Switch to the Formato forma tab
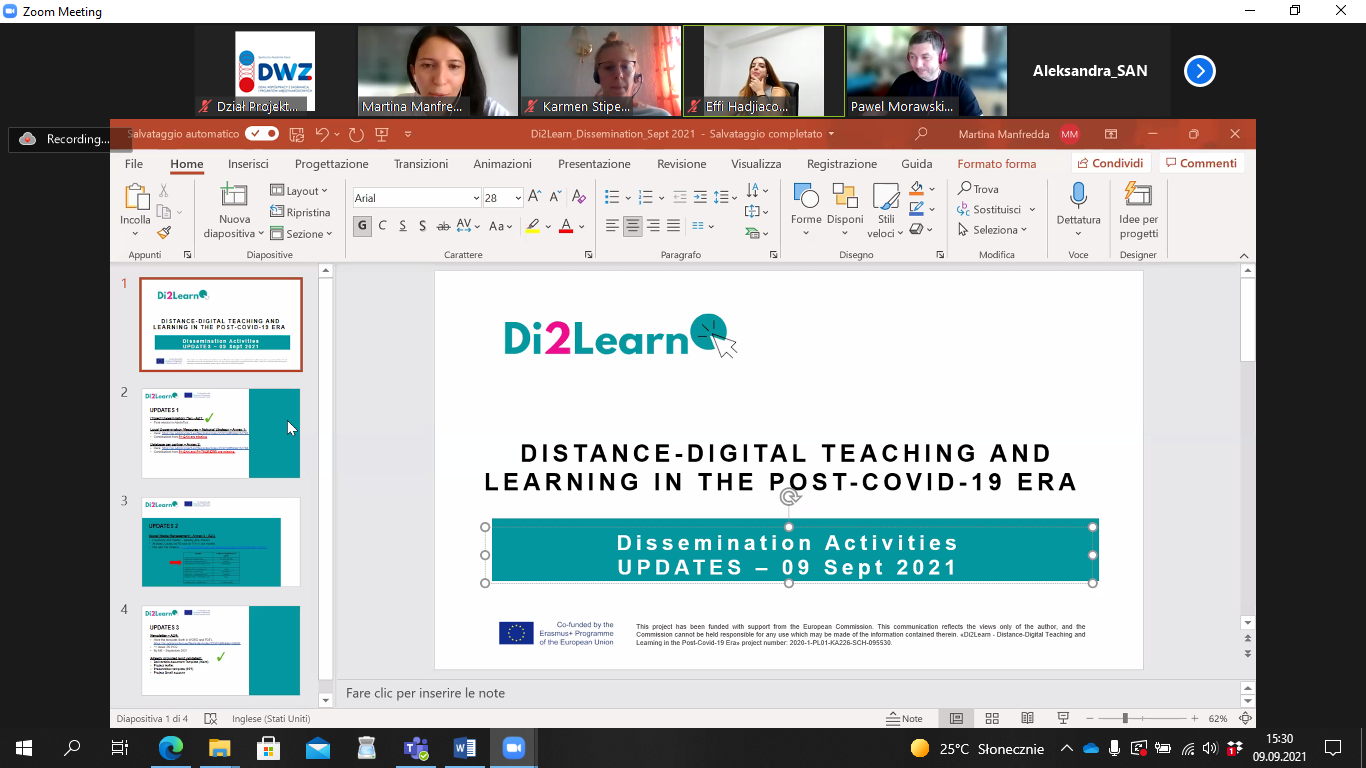Viewport: 1366px width, 768px height. 997,164
